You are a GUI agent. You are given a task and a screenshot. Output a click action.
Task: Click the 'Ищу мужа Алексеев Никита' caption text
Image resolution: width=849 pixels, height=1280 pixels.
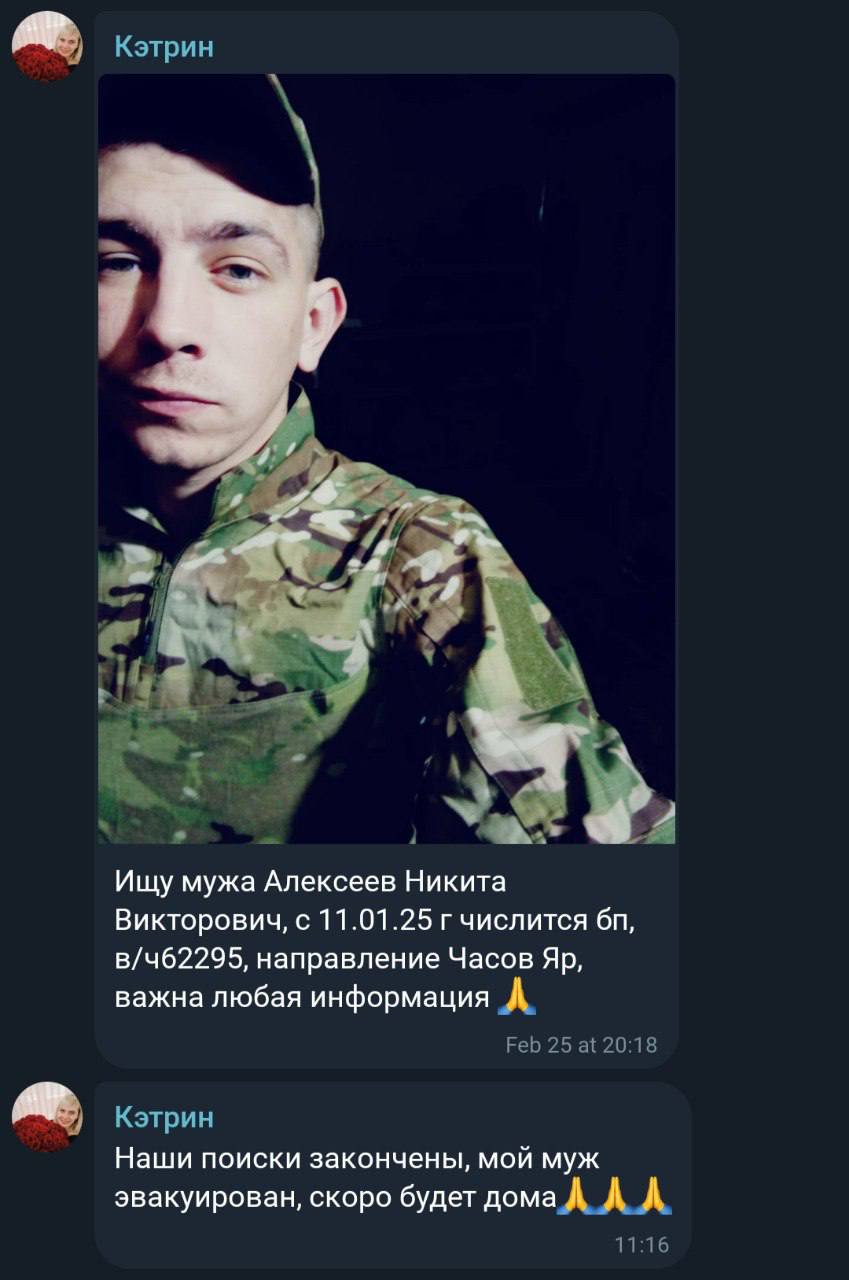coord(311,882)
